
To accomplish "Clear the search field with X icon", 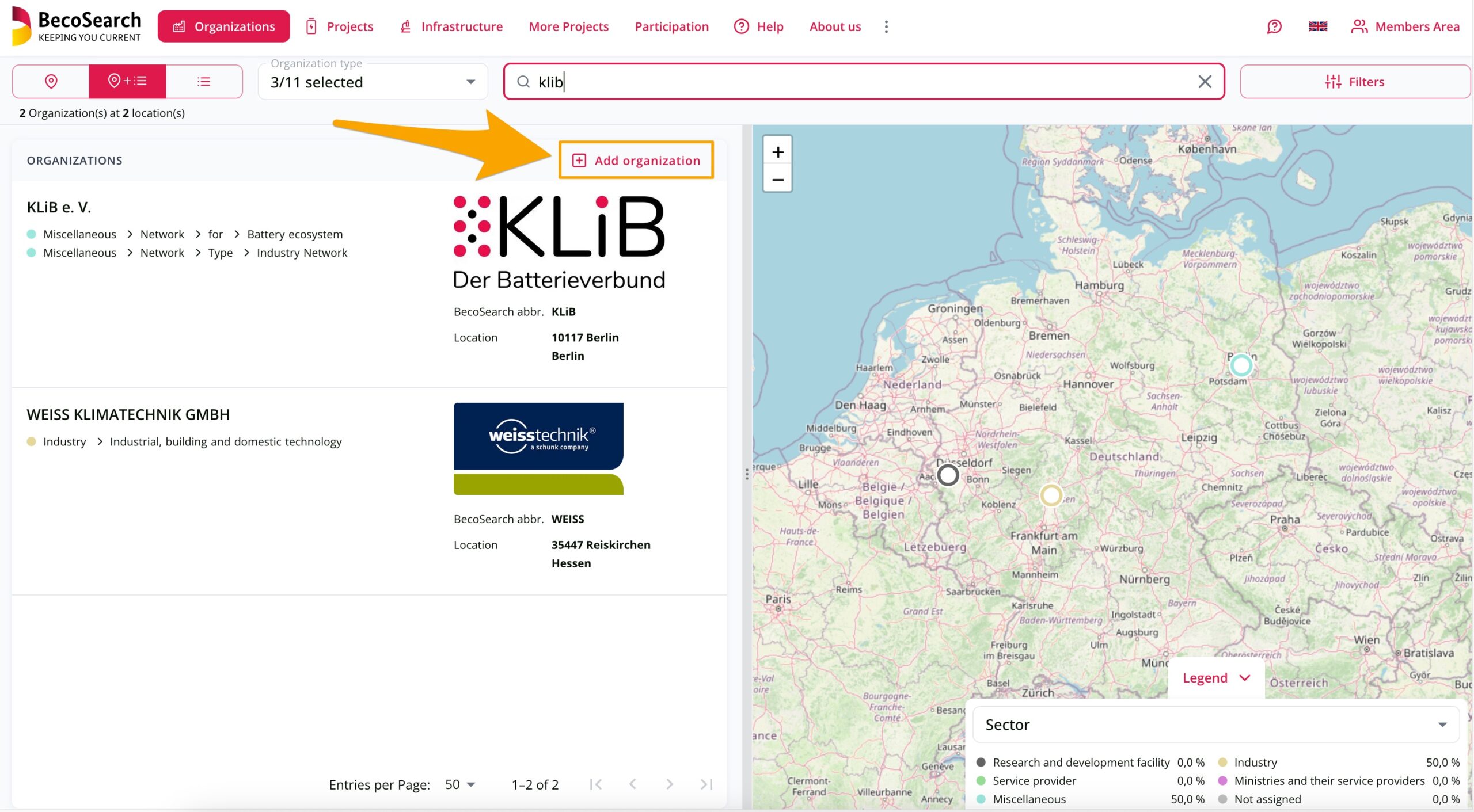I will [1205, 82].
